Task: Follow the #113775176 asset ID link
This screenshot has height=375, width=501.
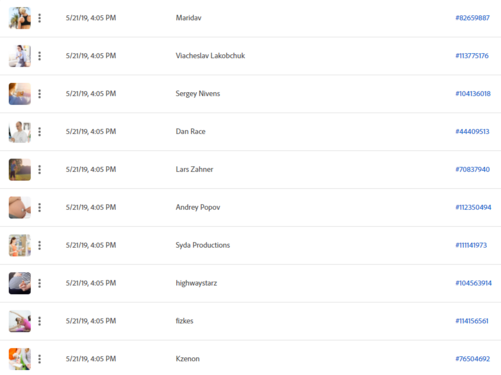Action: (472, 56)
